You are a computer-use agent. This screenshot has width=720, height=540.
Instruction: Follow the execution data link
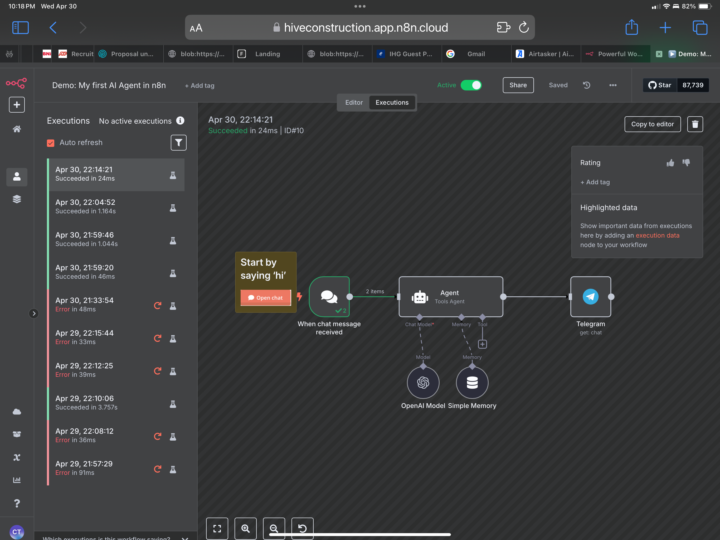(x=657, y=235)
